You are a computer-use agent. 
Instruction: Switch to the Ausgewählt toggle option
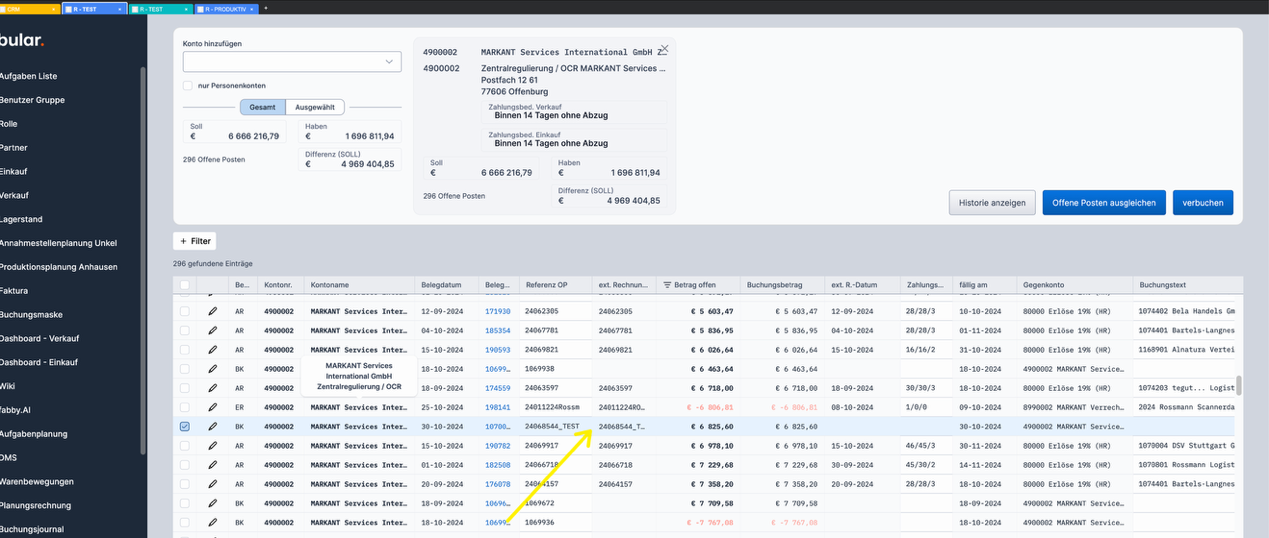(x=315, y=107)
